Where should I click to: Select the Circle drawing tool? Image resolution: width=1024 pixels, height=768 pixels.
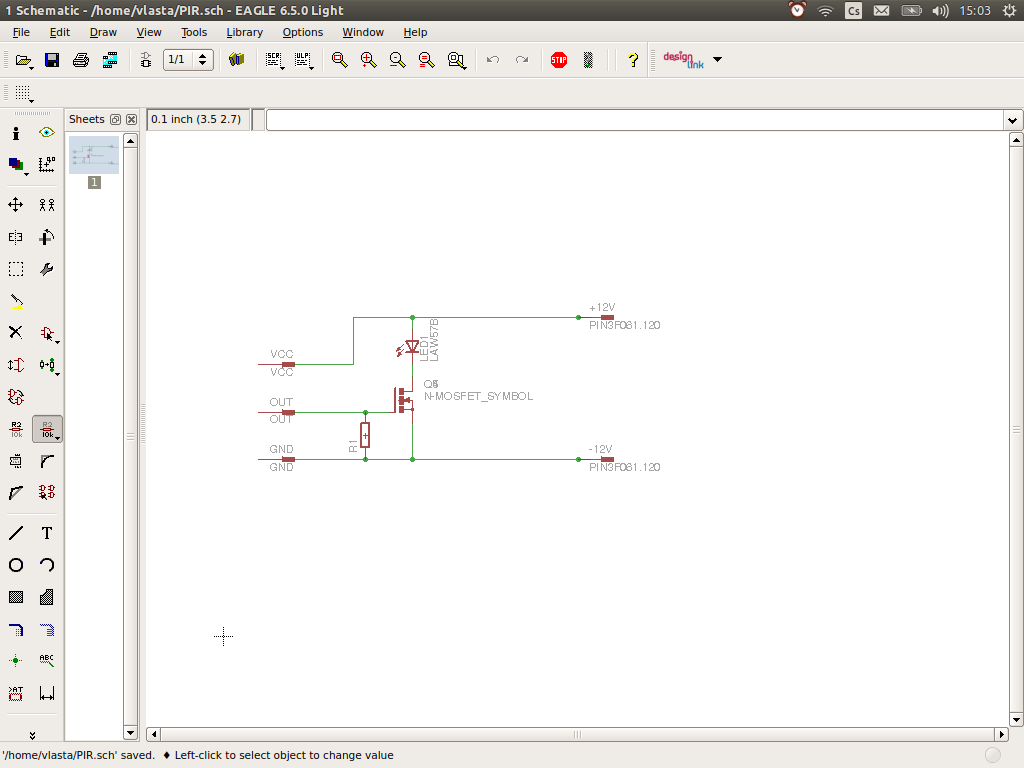(16, 565)
